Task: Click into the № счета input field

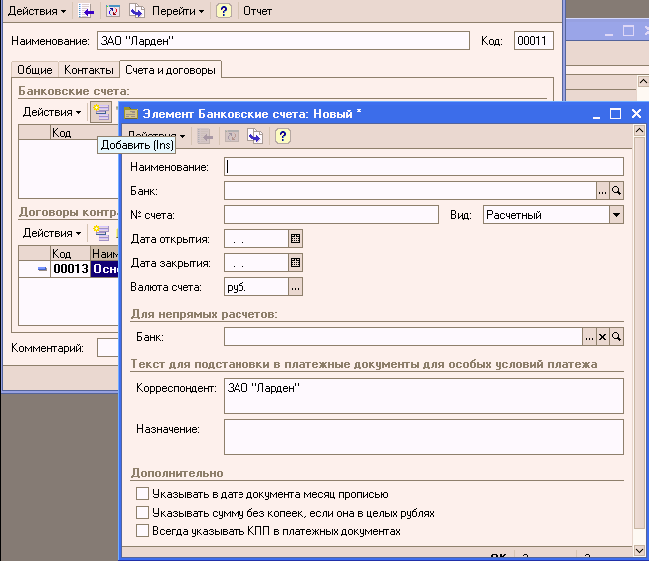Action: pos(331,214)
